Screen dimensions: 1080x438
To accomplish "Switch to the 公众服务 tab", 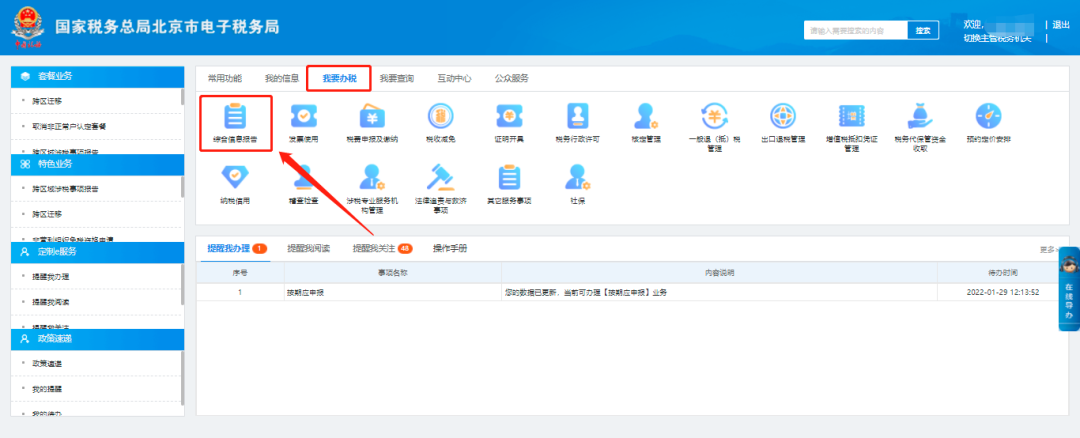I will coord(512,79).
